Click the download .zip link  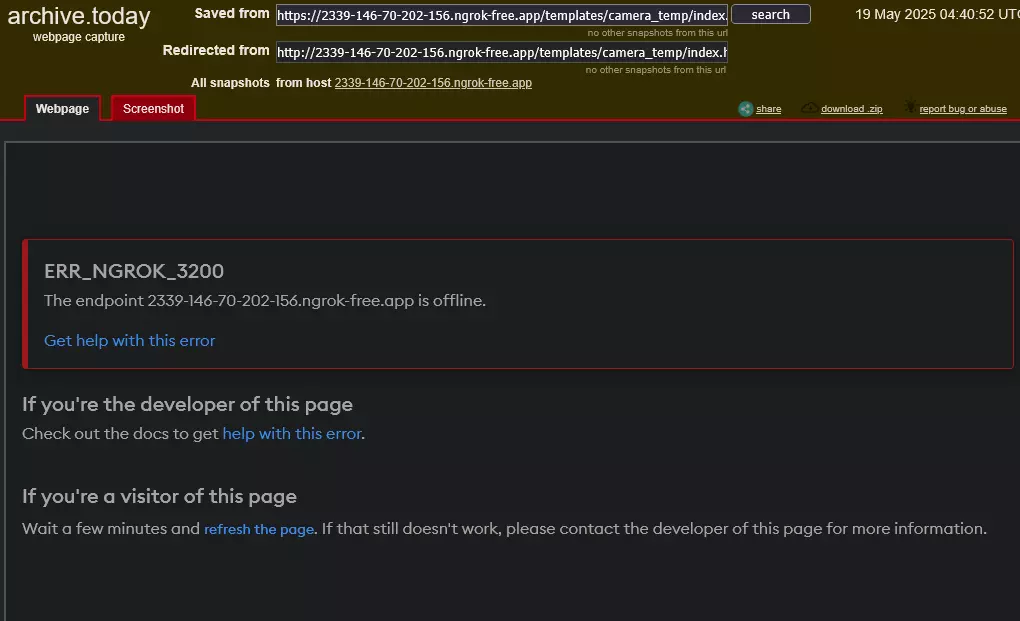tap(852, 109)
